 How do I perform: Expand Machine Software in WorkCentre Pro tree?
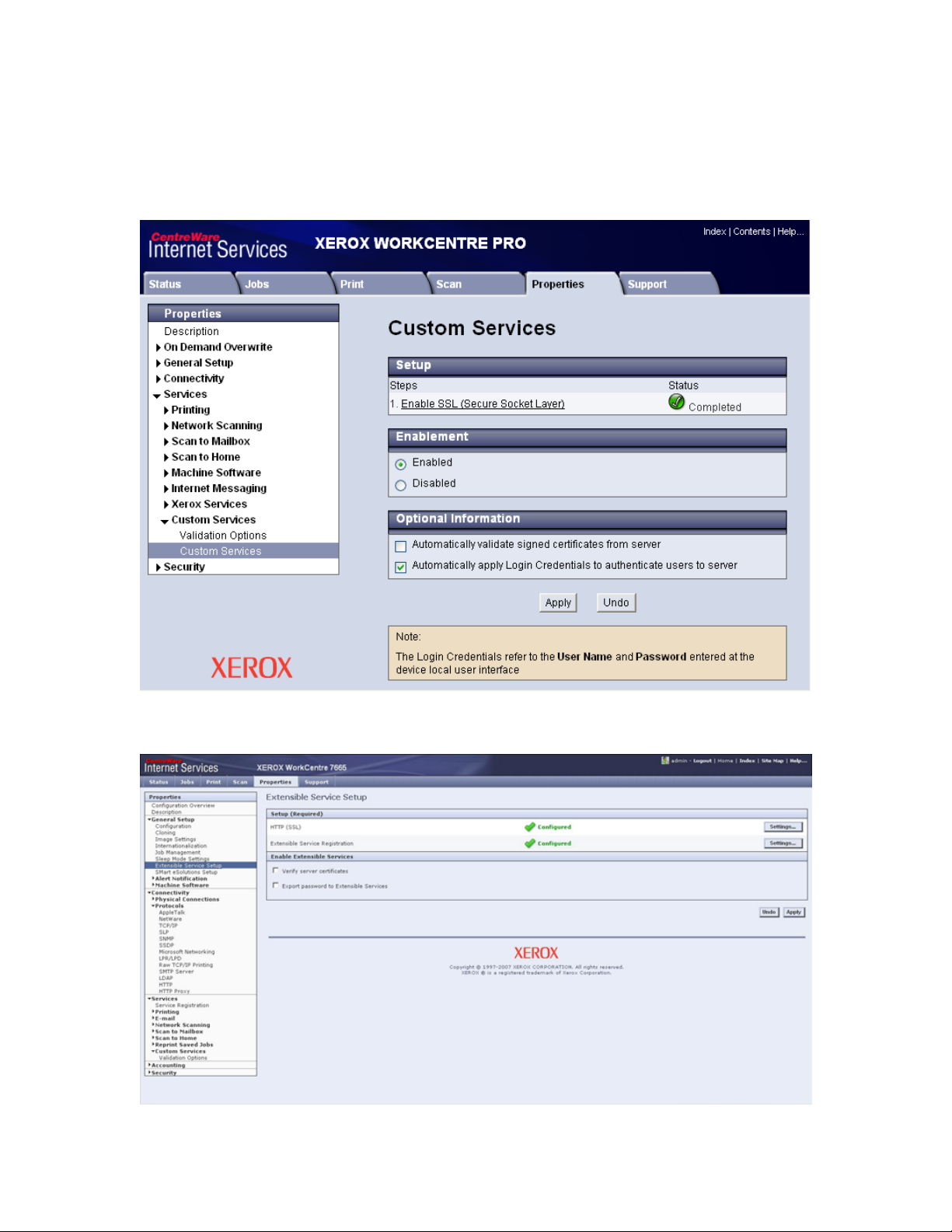(166, 473)
